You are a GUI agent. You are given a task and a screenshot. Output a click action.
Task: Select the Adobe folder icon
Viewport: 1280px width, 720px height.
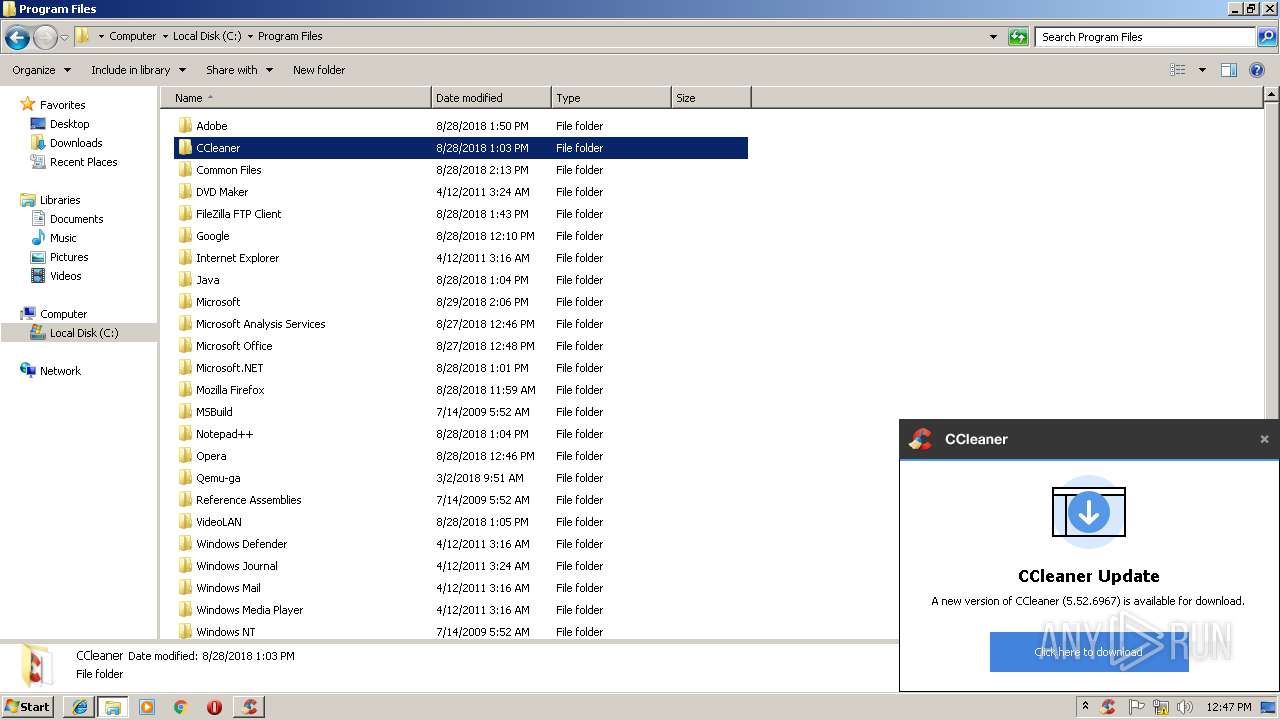coord(185,126)
